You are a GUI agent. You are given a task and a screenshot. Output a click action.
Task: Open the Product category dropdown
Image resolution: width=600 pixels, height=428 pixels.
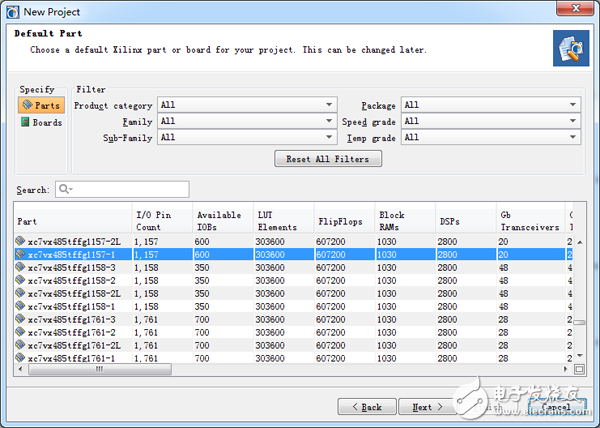click(246, 105)
